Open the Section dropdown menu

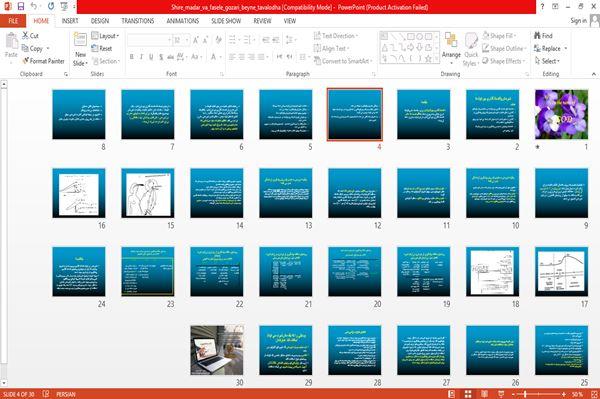point(105,61)
